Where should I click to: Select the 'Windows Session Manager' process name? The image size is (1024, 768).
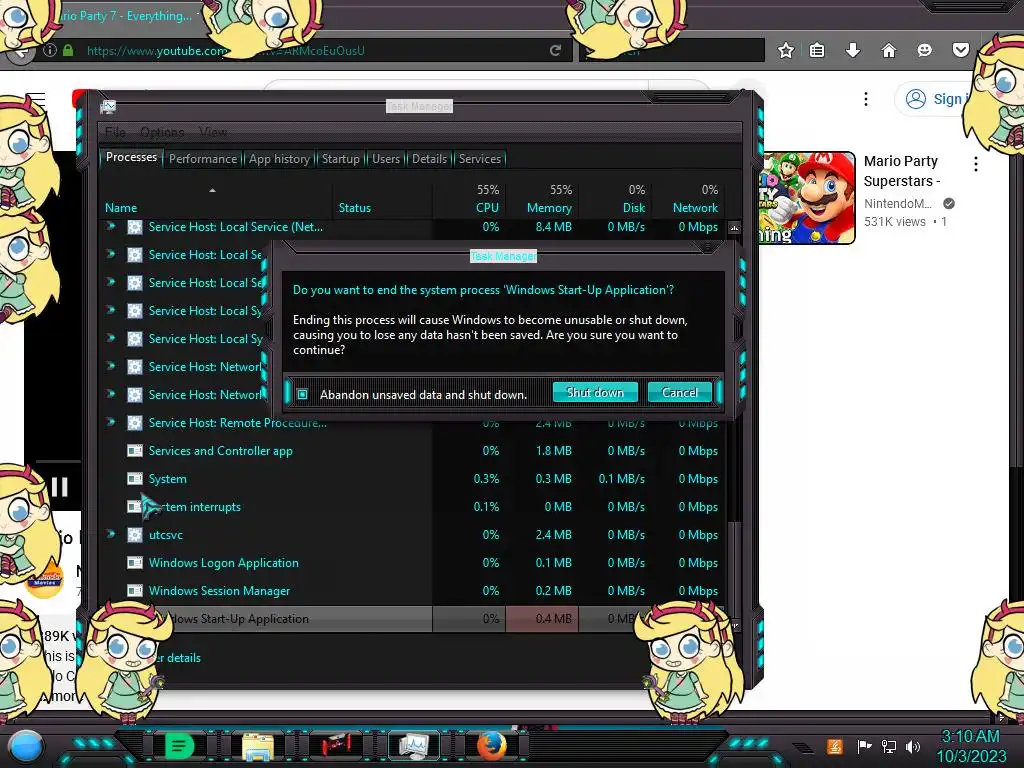[219, 591]
